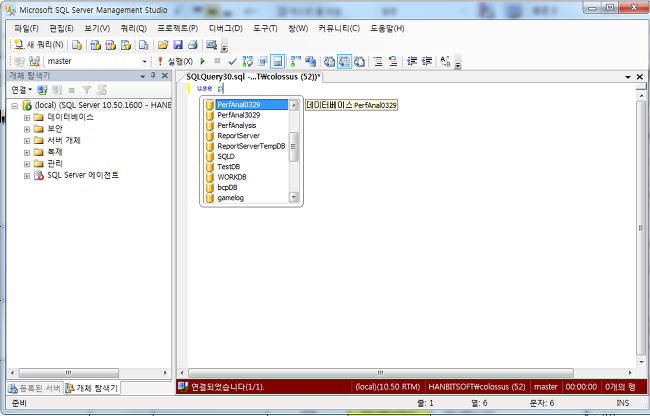This screenshot has height=416, width=650.
Task: Open the 개체 탐색기 panel position menu arrow
Action: [x=143, y=76]
